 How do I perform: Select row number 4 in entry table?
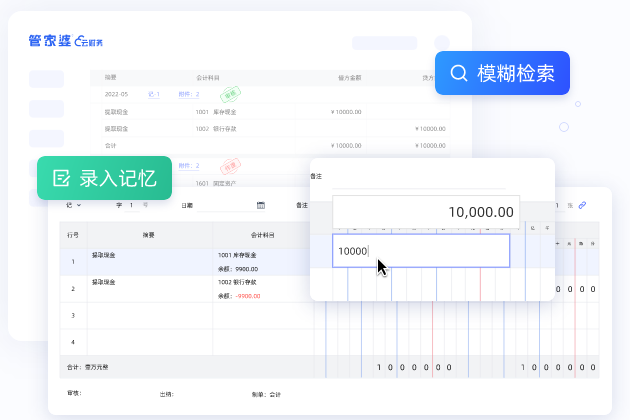(73, 342)
